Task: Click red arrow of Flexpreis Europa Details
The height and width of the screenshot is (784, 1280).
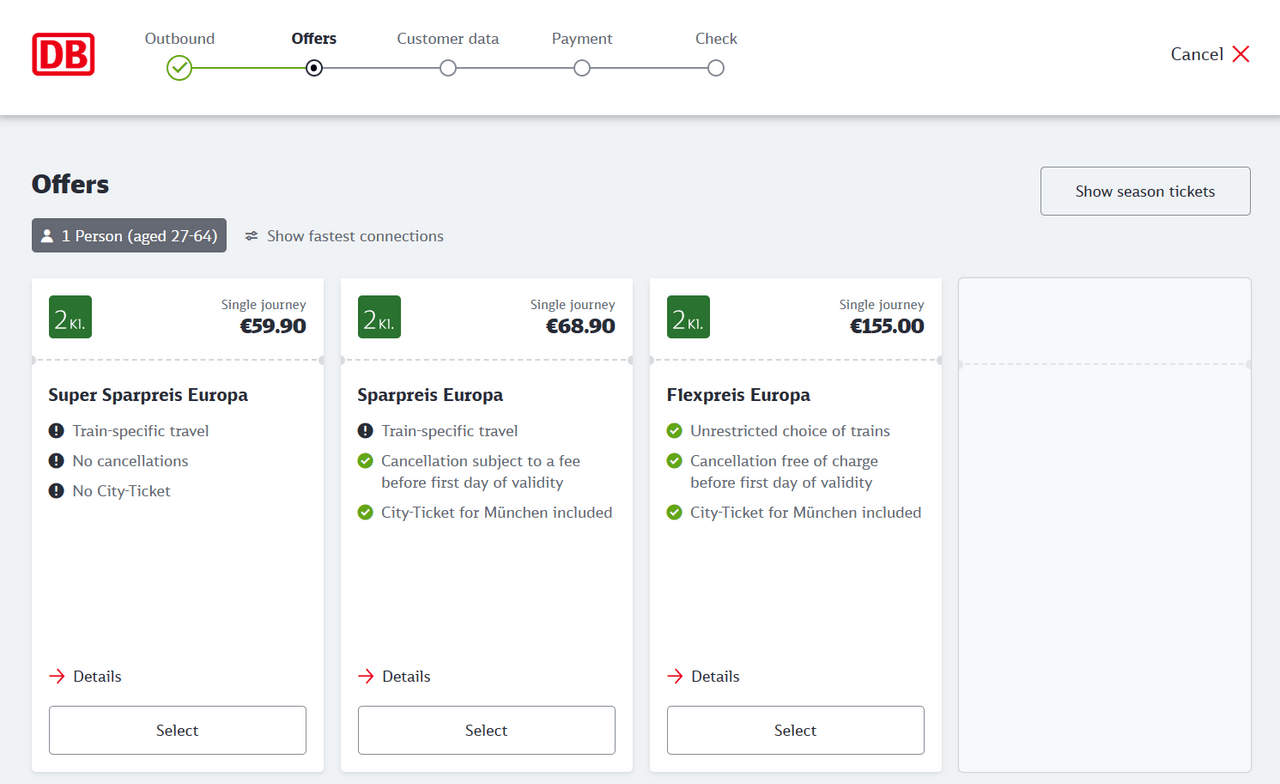Action: pos(675,677)
